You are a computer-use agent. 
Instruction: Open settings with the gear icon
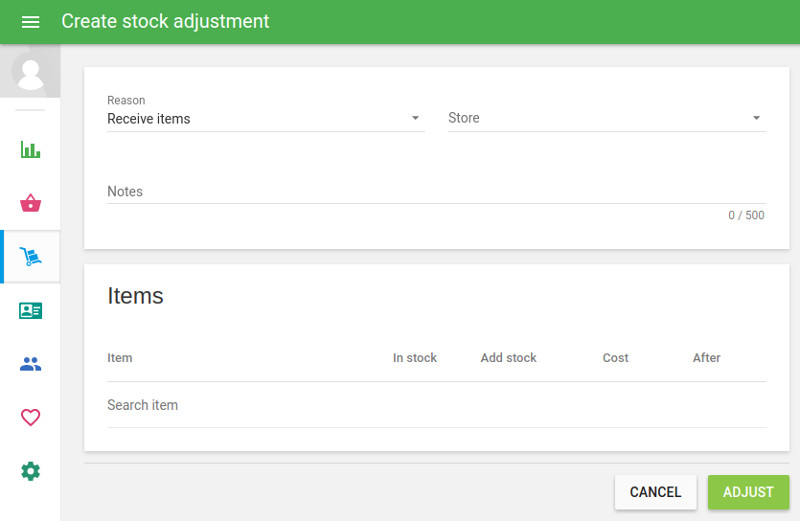[x=30, y=471]
